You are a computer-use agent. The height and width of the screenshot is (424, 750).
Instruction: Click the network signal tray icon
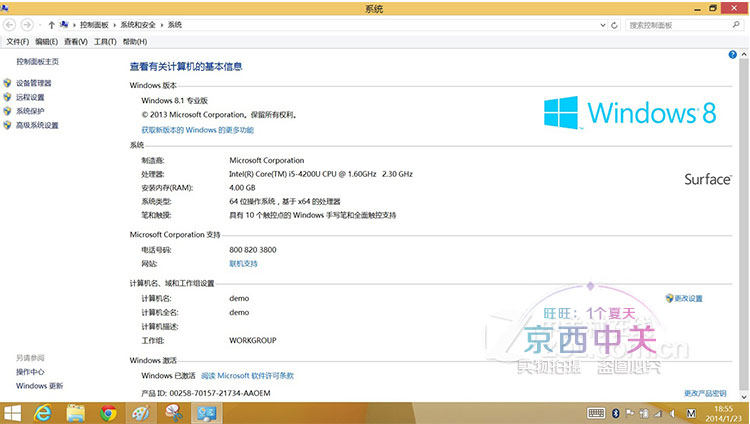pyautogui.click(x=659, y=413)
